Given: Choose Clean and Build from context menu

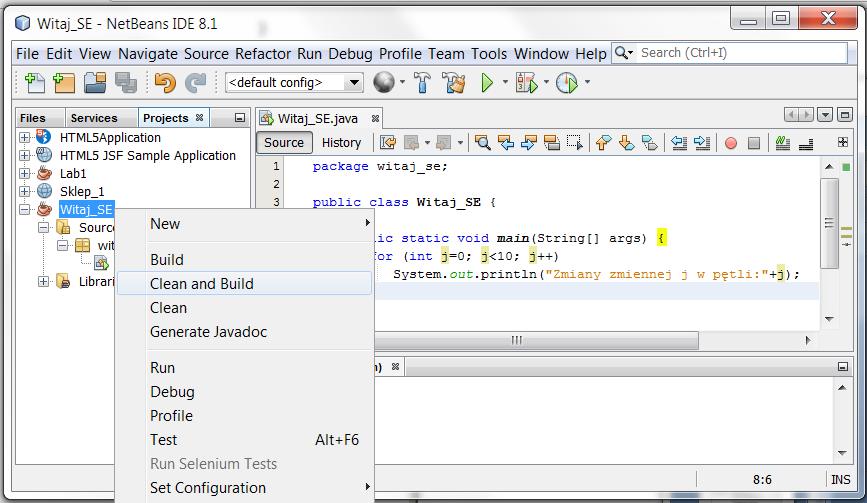Looking at the screenshot, I should pyautogui.click(x=244, y=284).
